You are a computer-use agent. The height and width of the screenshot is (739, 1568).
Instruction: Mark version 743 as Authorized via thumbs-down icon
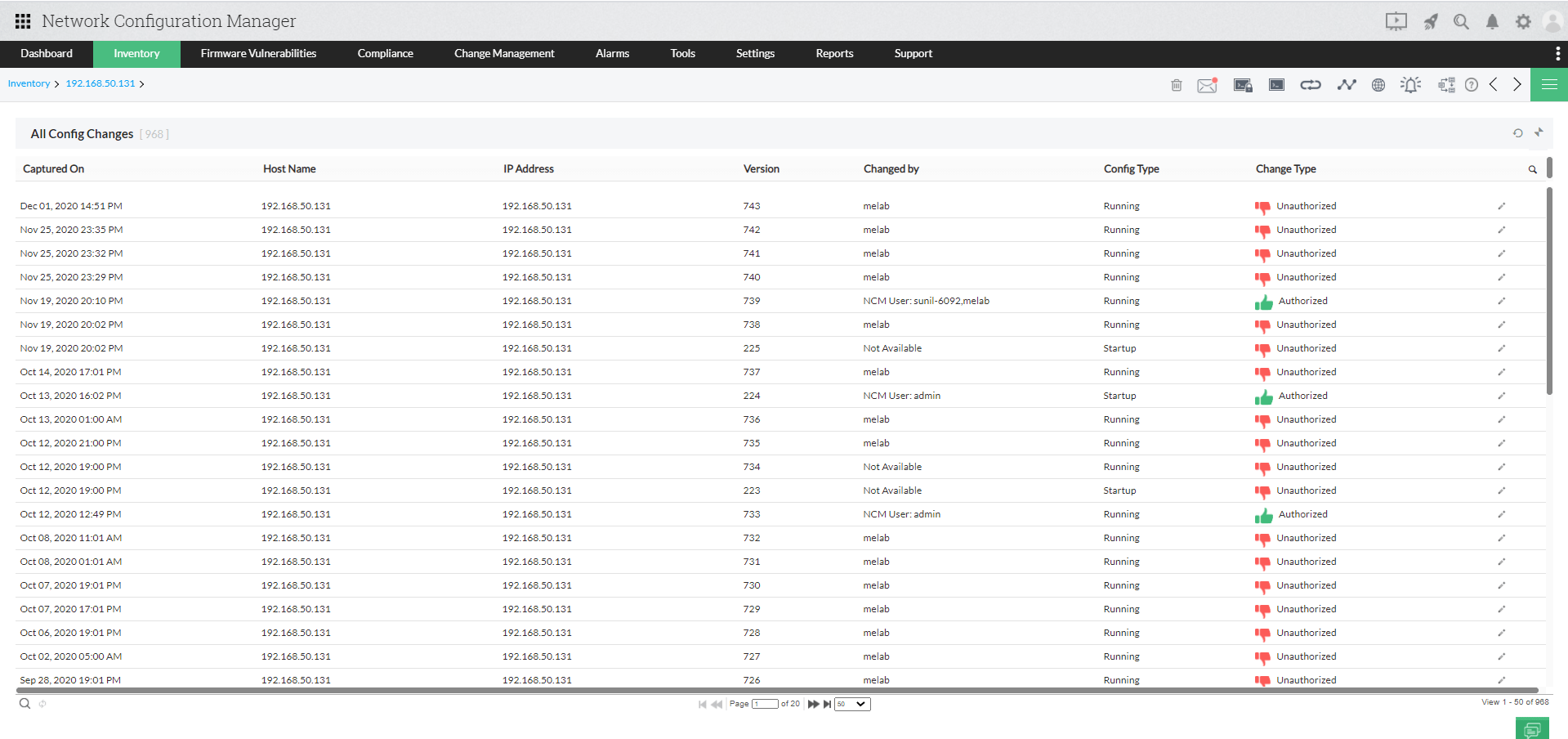click(1262, 207)
